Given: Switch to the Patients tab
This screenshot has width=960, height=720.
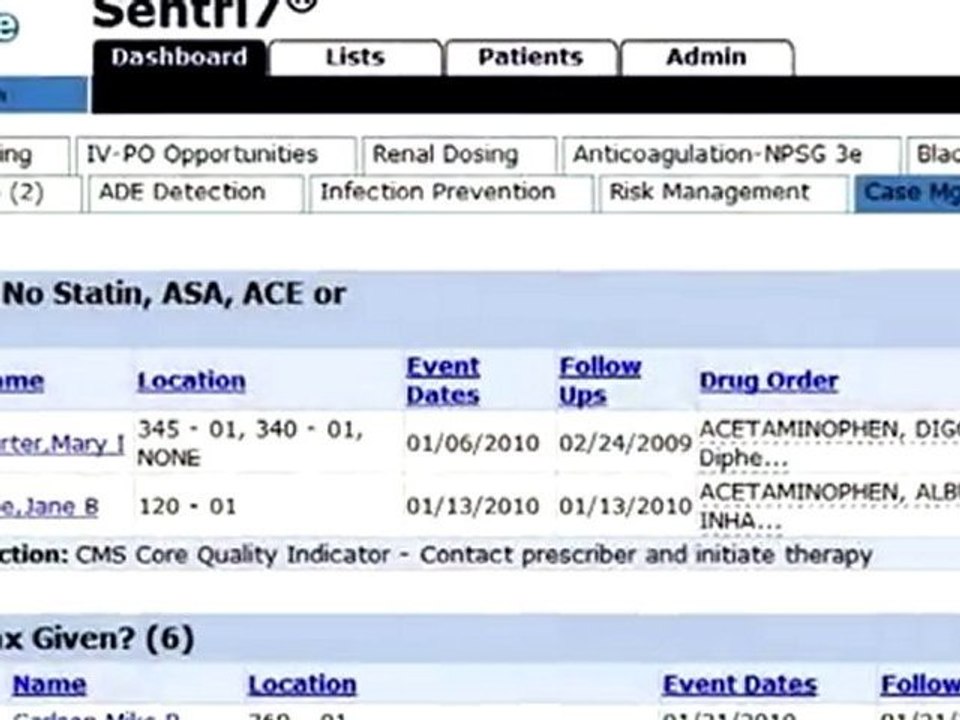Looking at the screenshot, I should [x=531, y=58].
